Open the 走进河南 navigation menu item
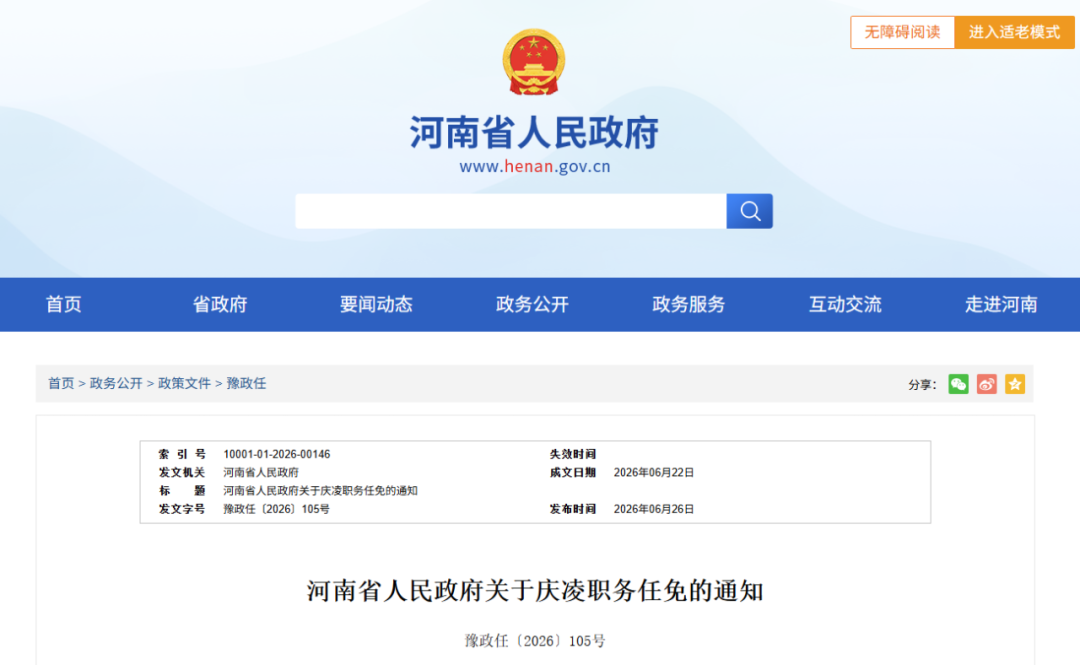Viewport: 1080px width, 665px height. (x=1001, y=305)
